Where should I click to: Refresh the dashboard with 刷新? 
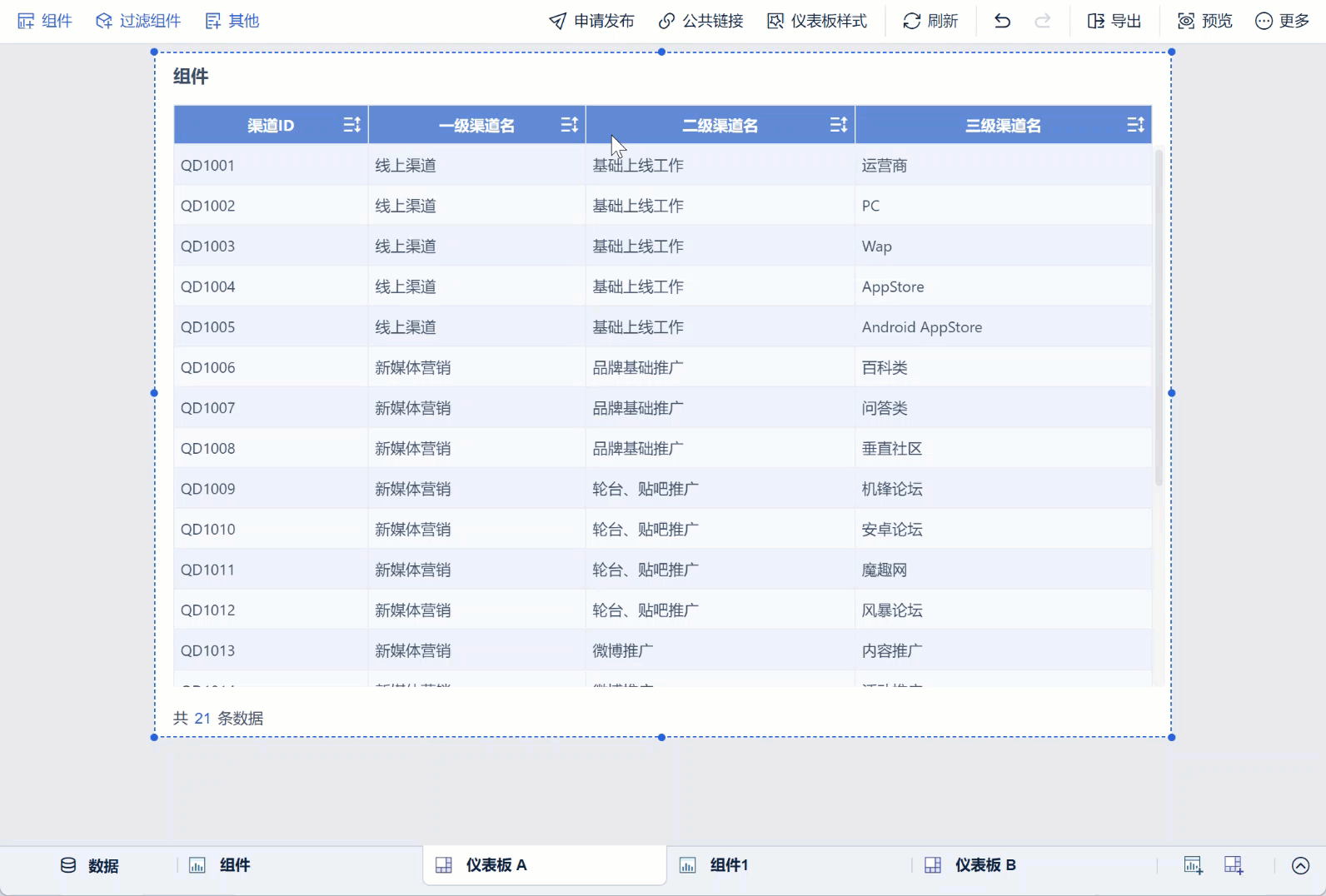coord(930,21)
